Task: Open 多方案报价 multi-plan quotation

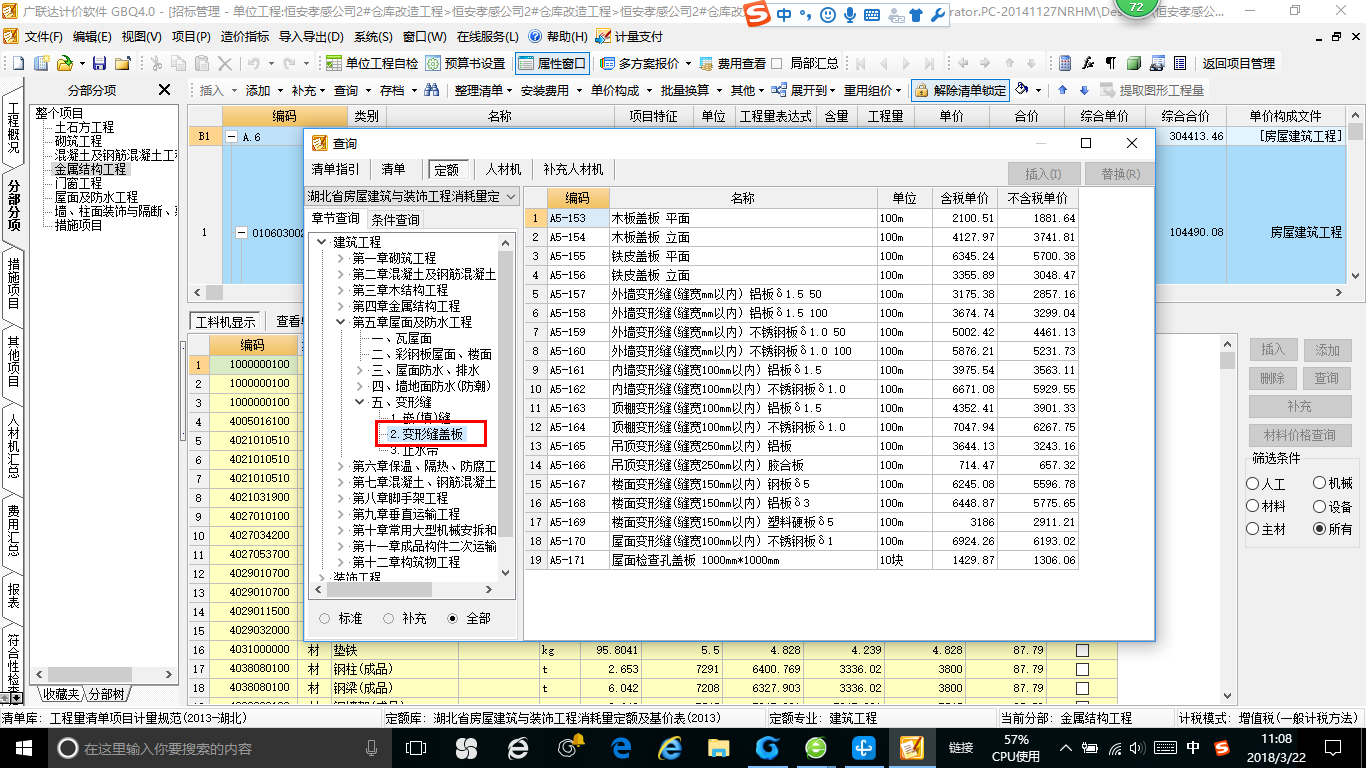Action: (641, 63)
